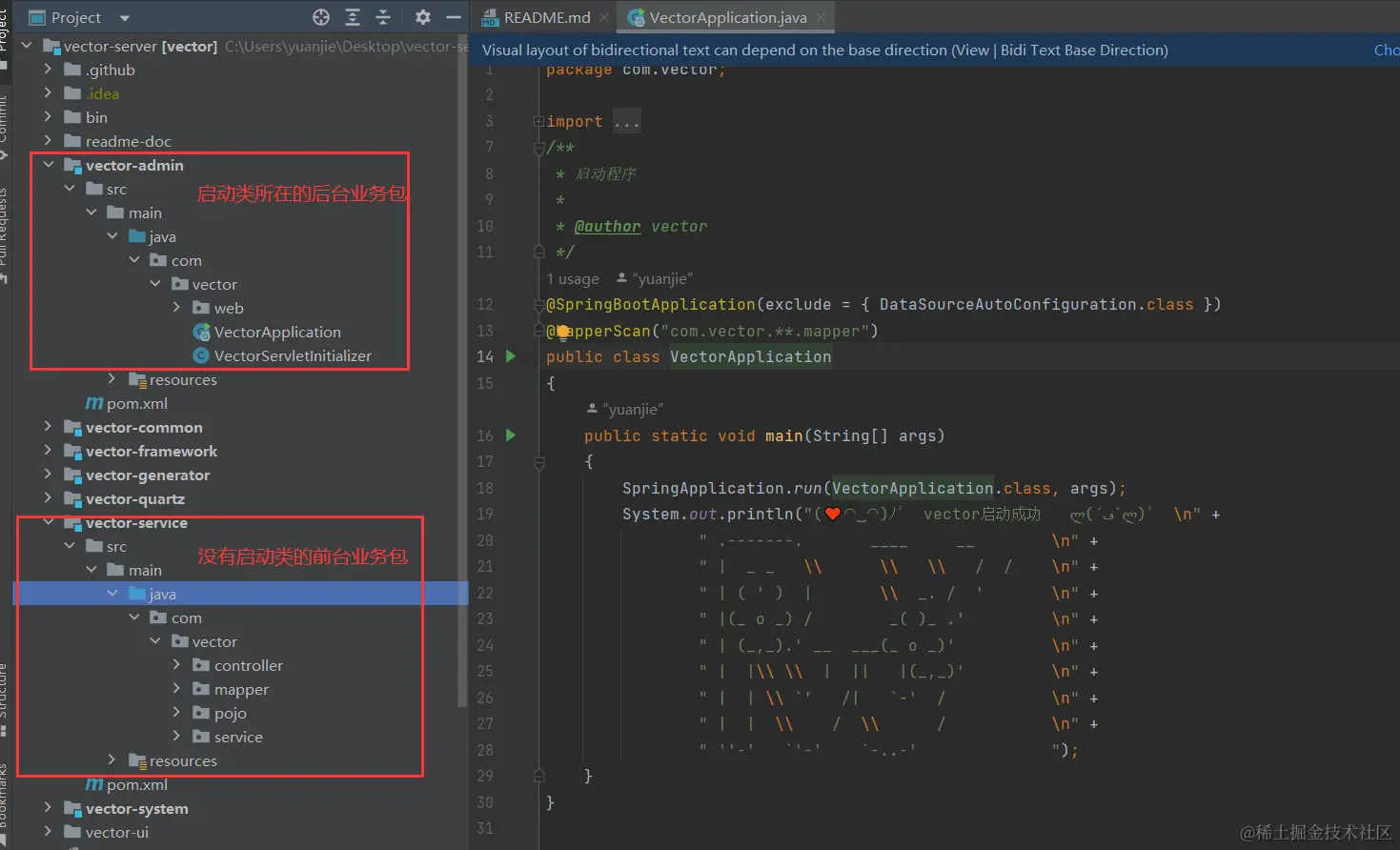
Task: Expand the web package under vector-admin
Action: tap(176, 308)
